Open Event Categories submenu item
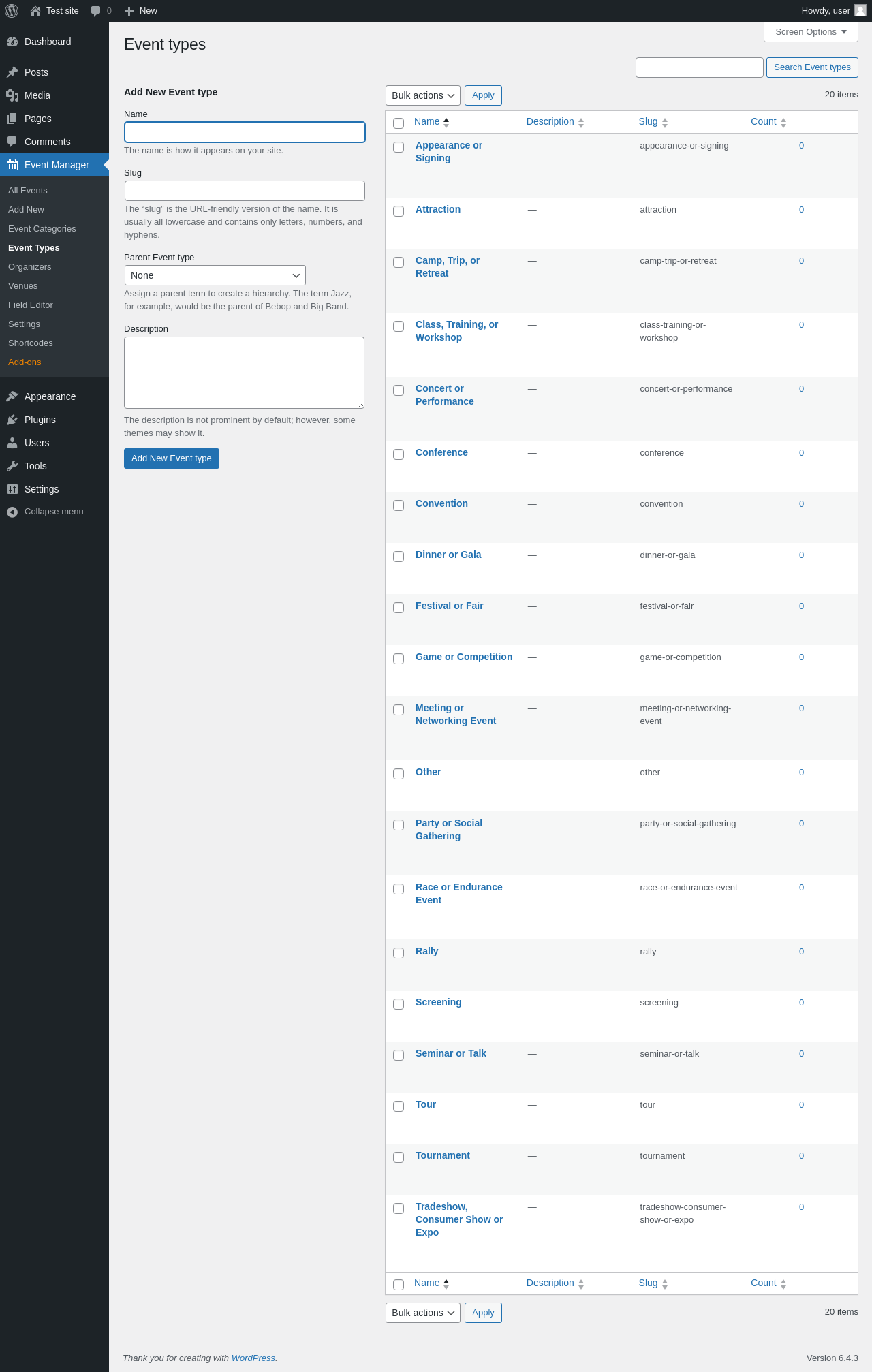The height and width of the screenshot is (1372, 872). 42,229
